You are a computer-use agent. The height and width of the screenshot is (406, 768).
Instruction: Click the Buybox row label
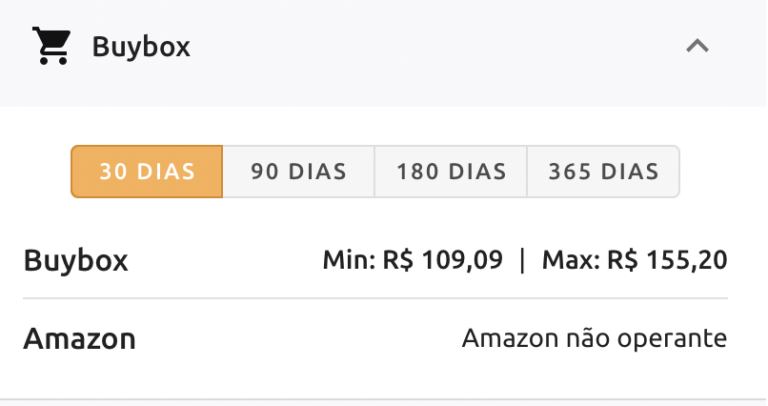click(x=76, y=261)
